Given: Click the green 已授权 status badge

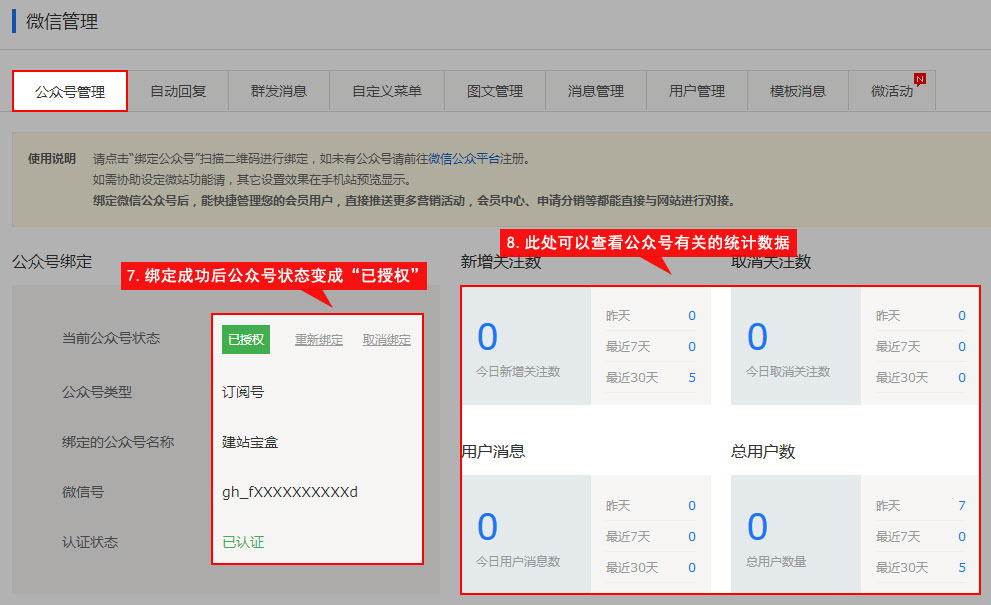Looking at the screenshot, I should (x=246, y=340).
